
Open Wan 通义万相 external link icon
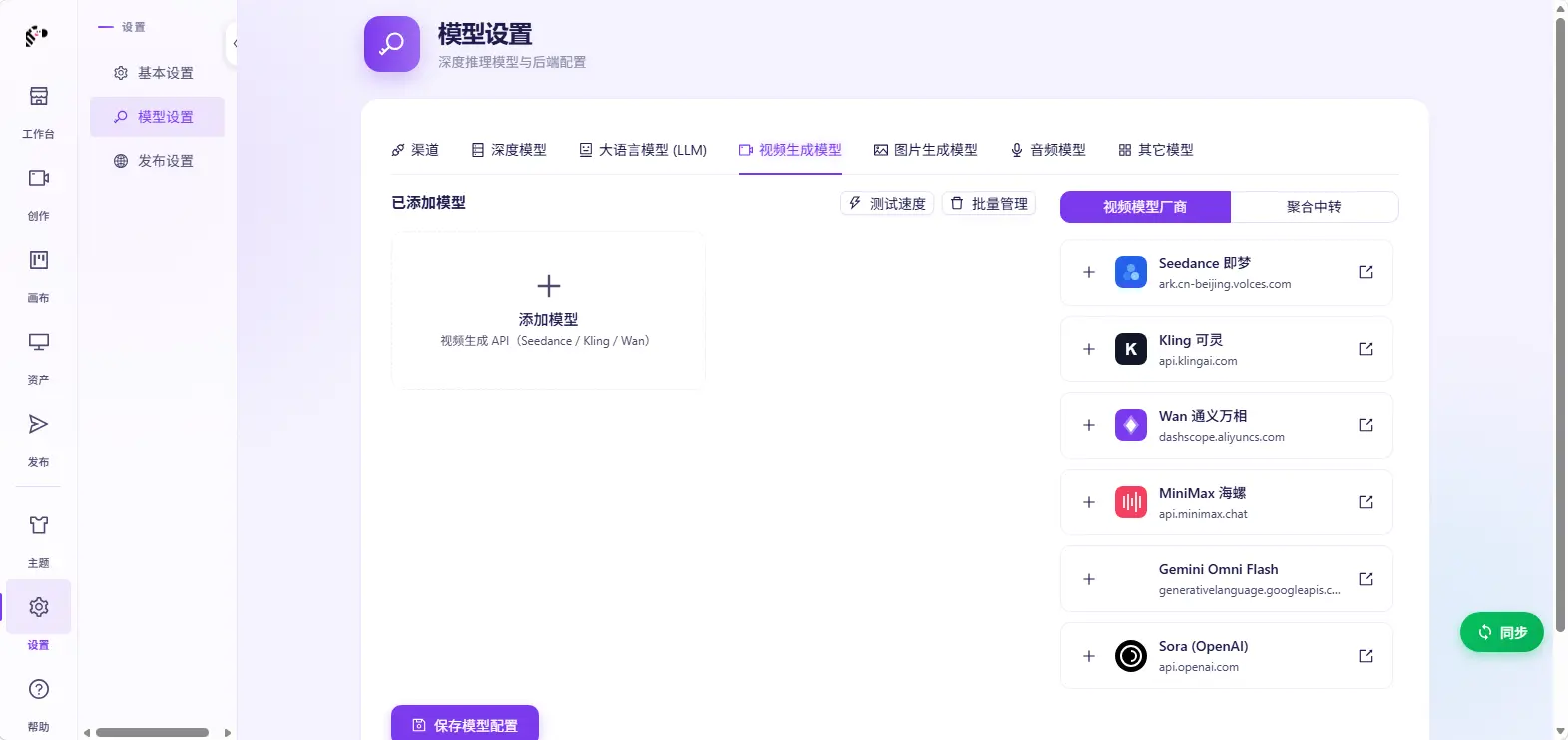tap(1366, 425)
